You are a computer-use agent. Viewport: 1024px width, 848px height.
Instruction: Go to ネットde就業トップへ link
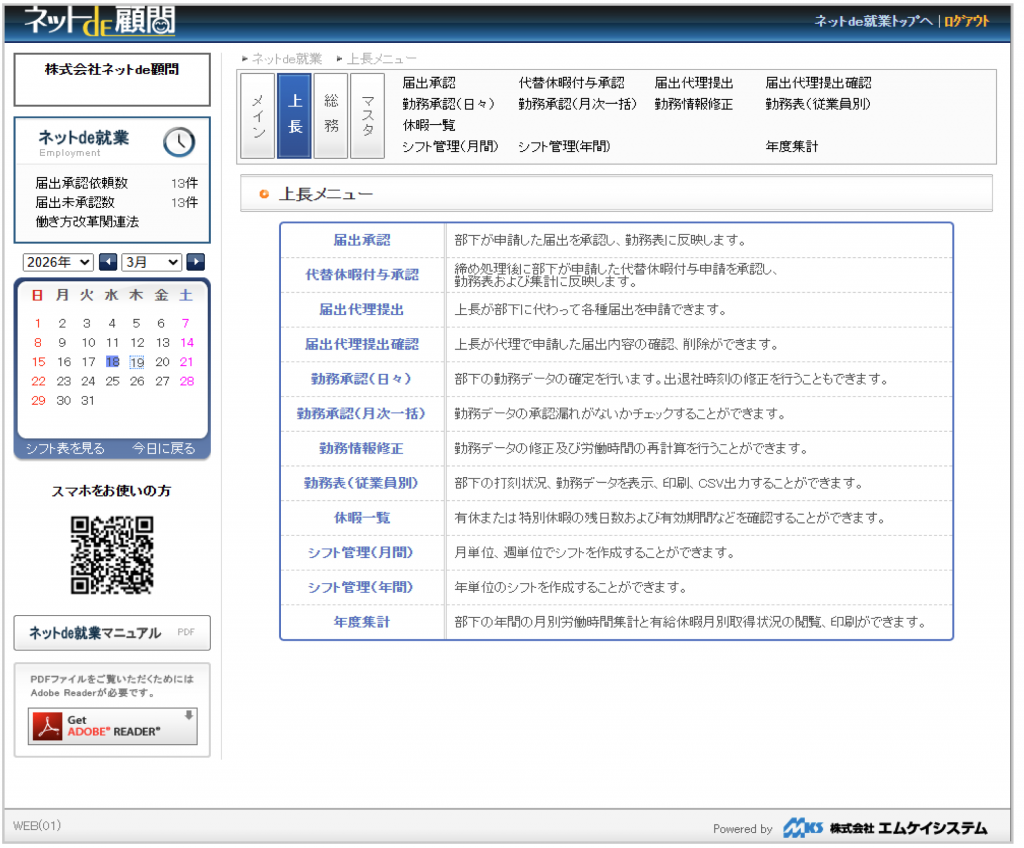pos(873,22)
